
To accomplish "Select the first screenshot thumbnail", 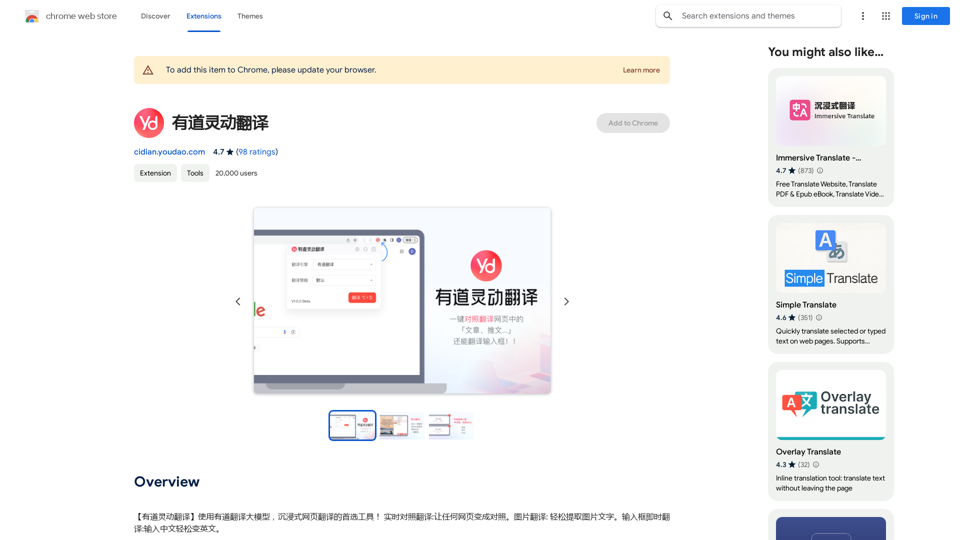I will 353,426.
